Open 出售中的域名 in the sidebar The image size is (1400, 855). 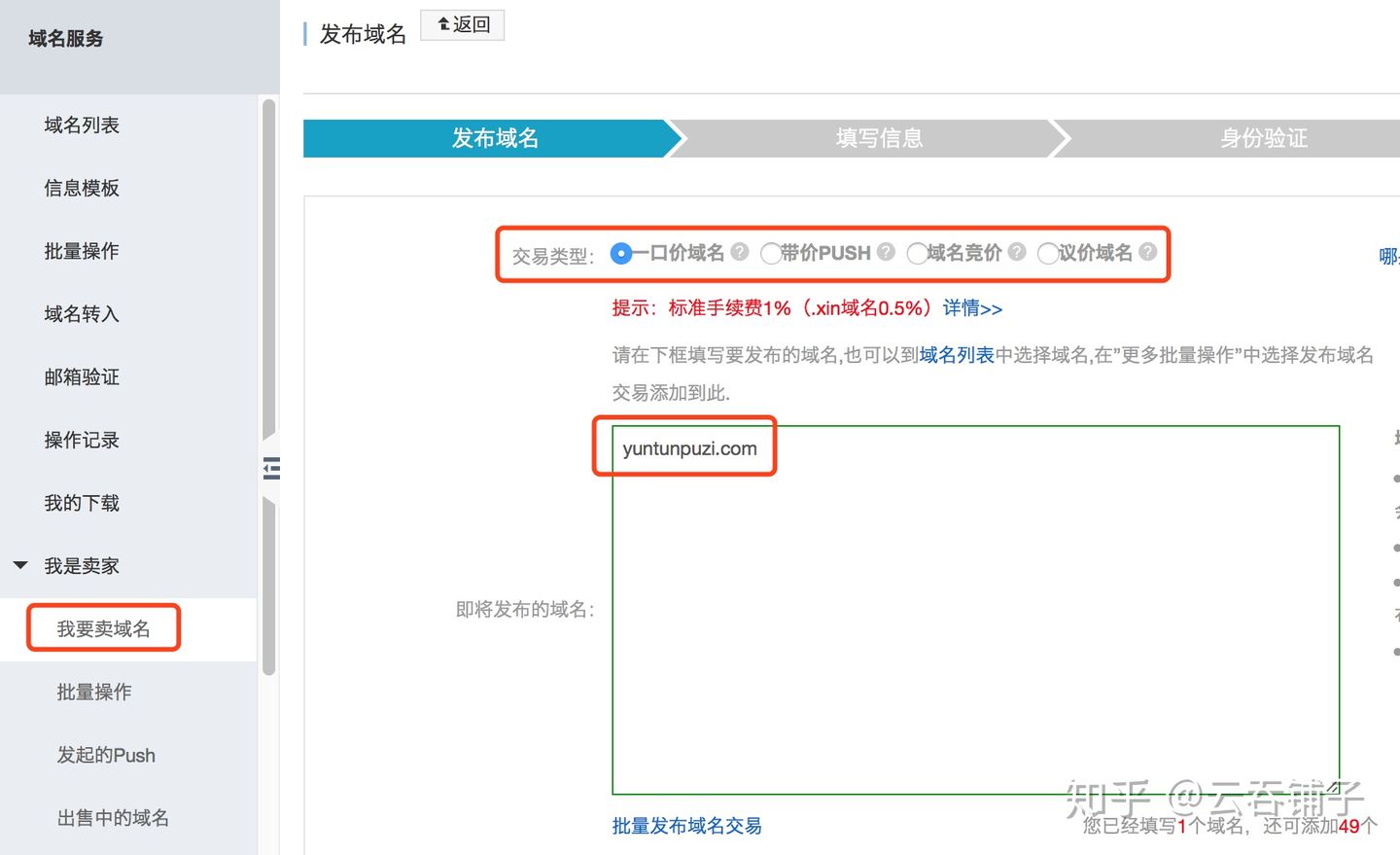coord(113,818)
